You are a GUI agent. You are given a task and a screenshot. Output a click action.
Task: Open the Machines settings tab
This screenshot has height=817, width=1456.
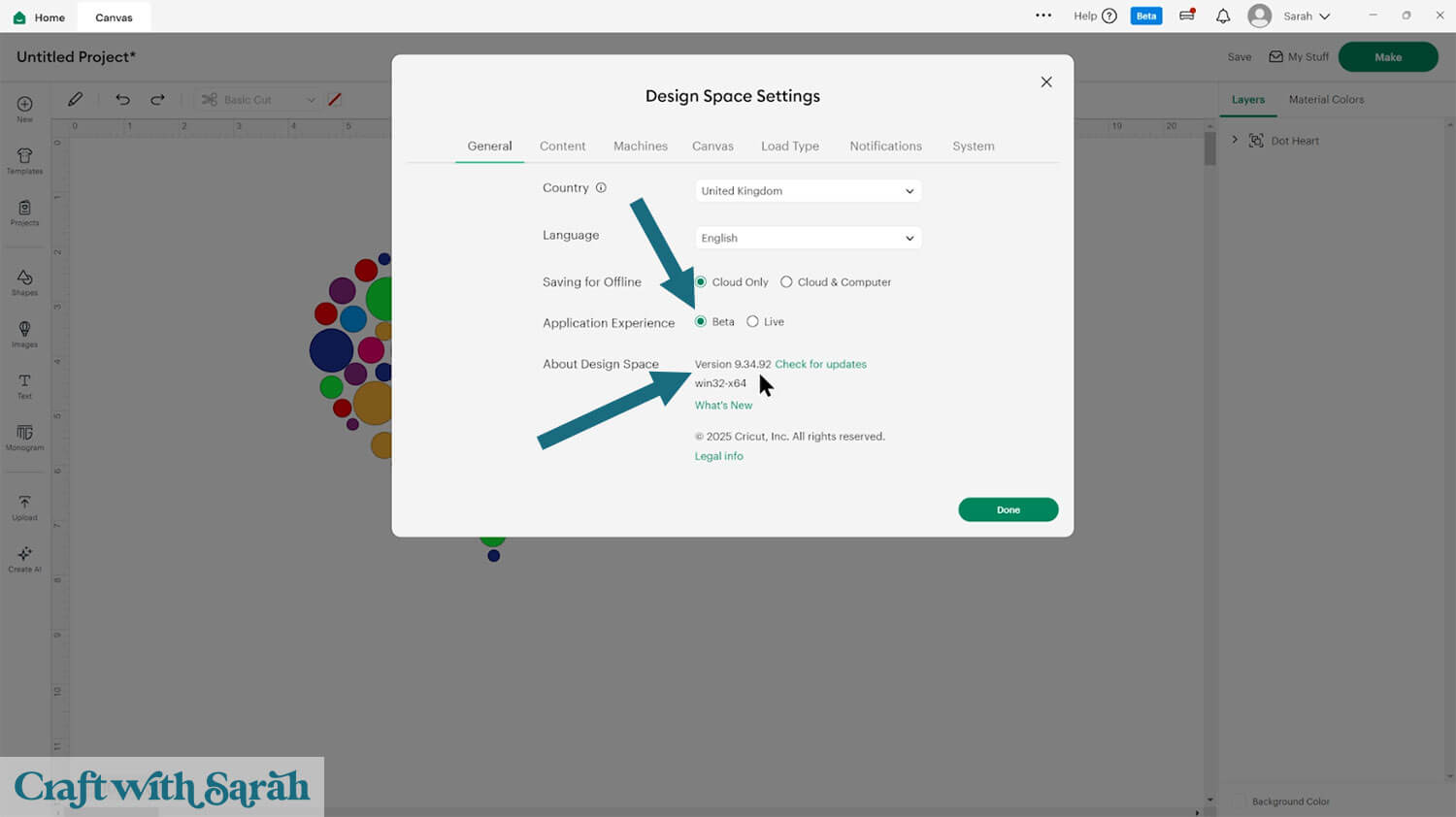coord(641,146)
